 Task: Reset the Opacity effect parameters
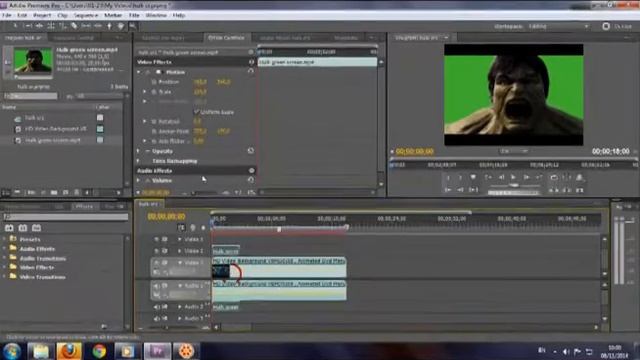(x=251, y=151)
